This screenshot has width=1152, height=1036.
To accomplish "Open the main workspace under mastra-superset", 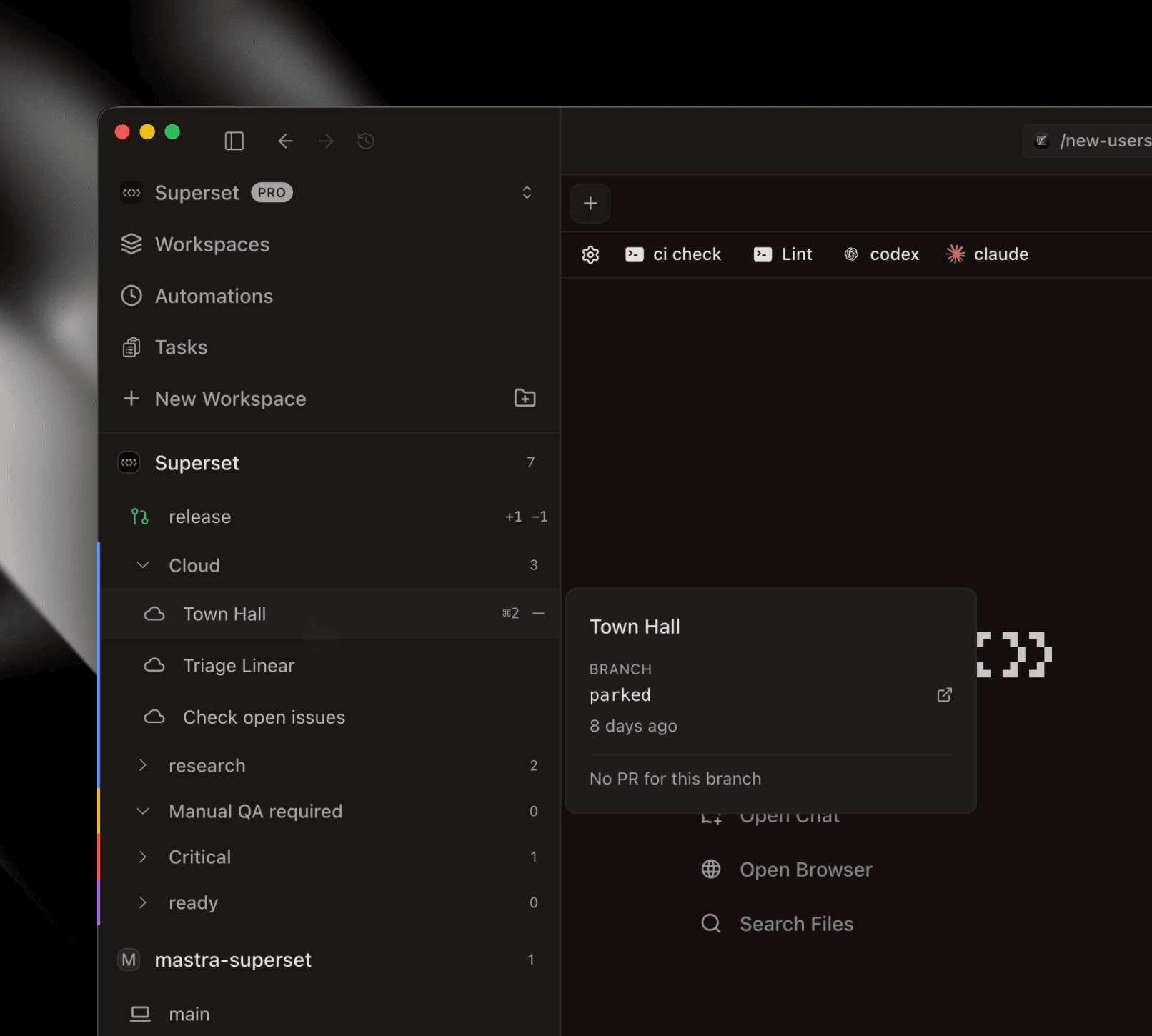I will point(329,1014).
